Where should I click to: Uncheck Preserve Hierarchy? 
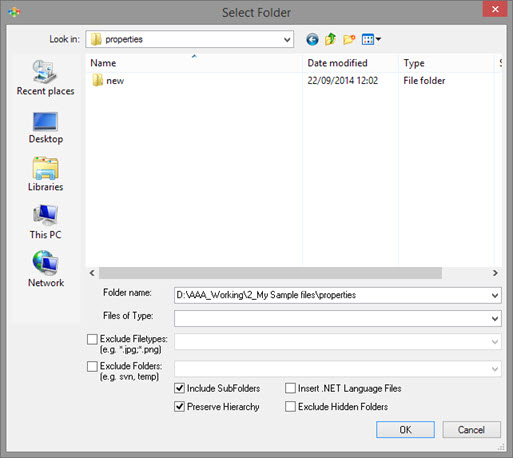pyautogui.click(x=179, y=406)
